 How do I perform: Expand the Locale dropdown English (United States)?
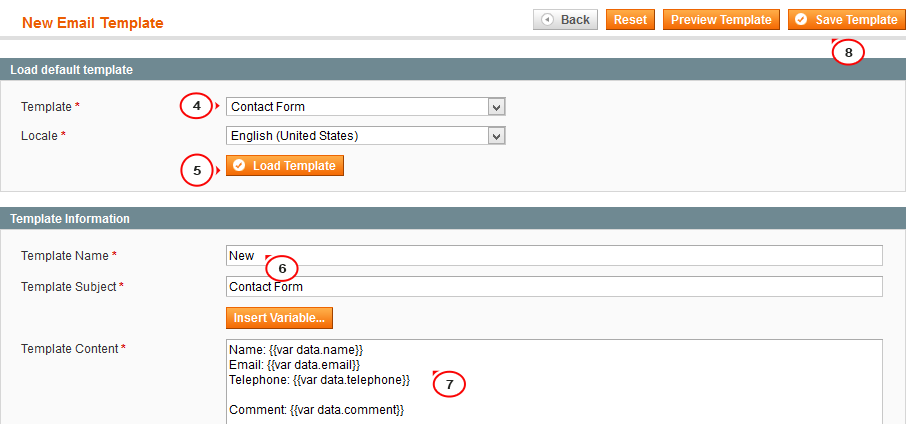click(x=366, y=137)
